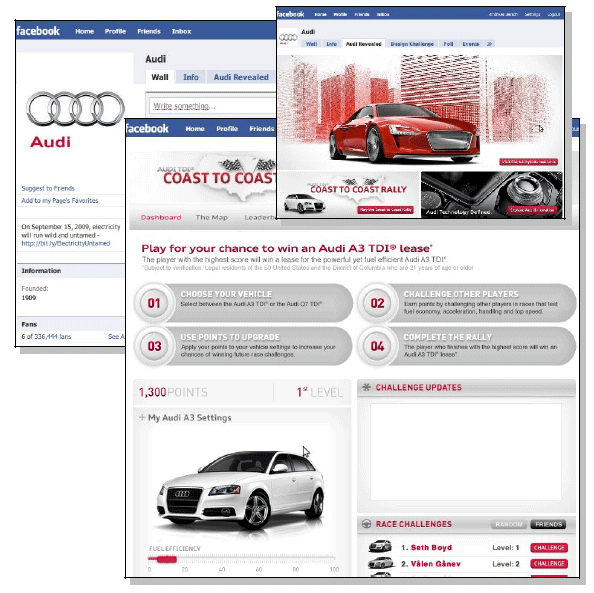Open the ElectricityUntamed bit.ly link
Image resolution: width=594 pixels, height=593 pixels.
point(66,243)
